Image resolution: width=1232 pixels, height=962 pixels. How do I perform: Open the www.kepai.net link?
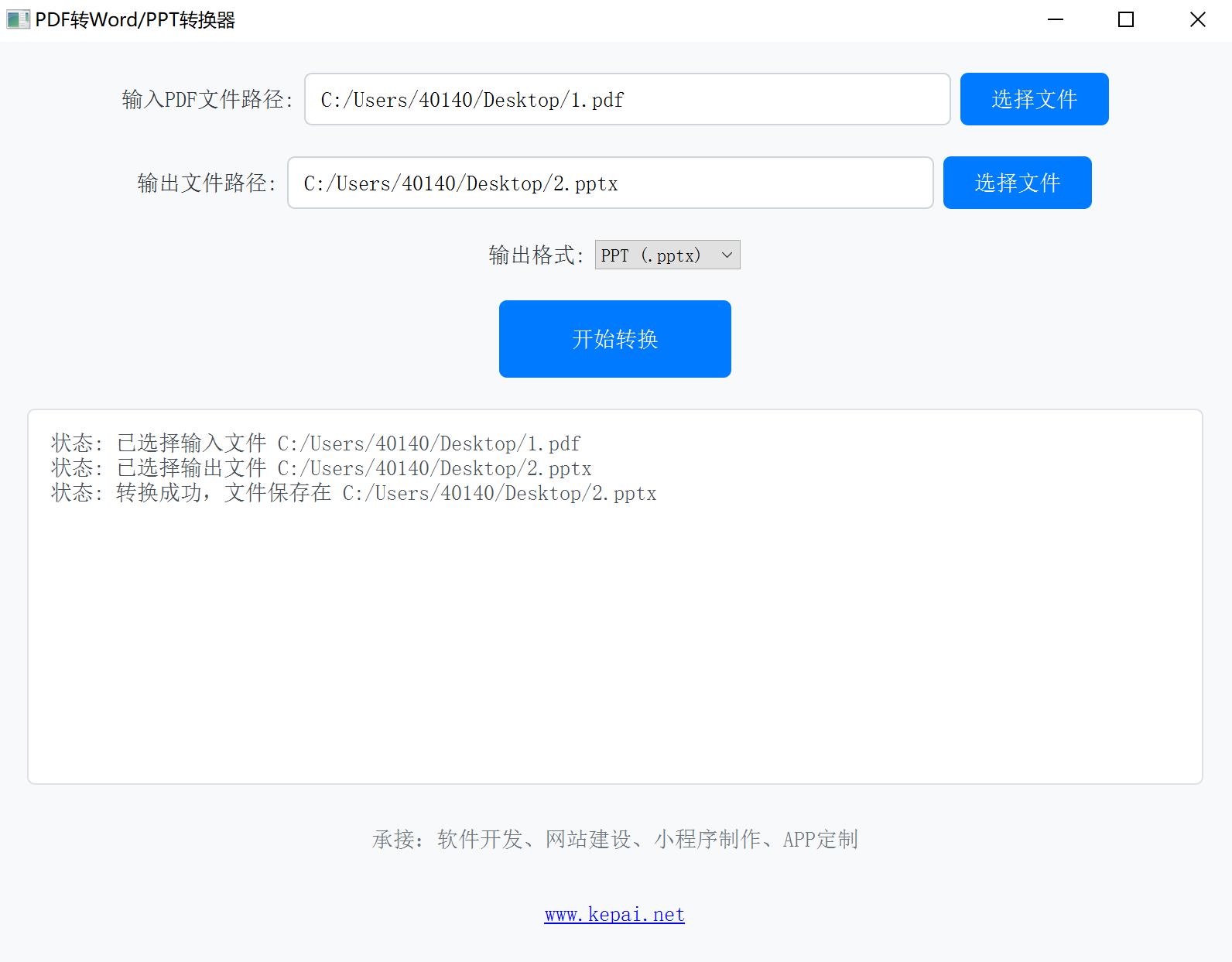[614, 915]
